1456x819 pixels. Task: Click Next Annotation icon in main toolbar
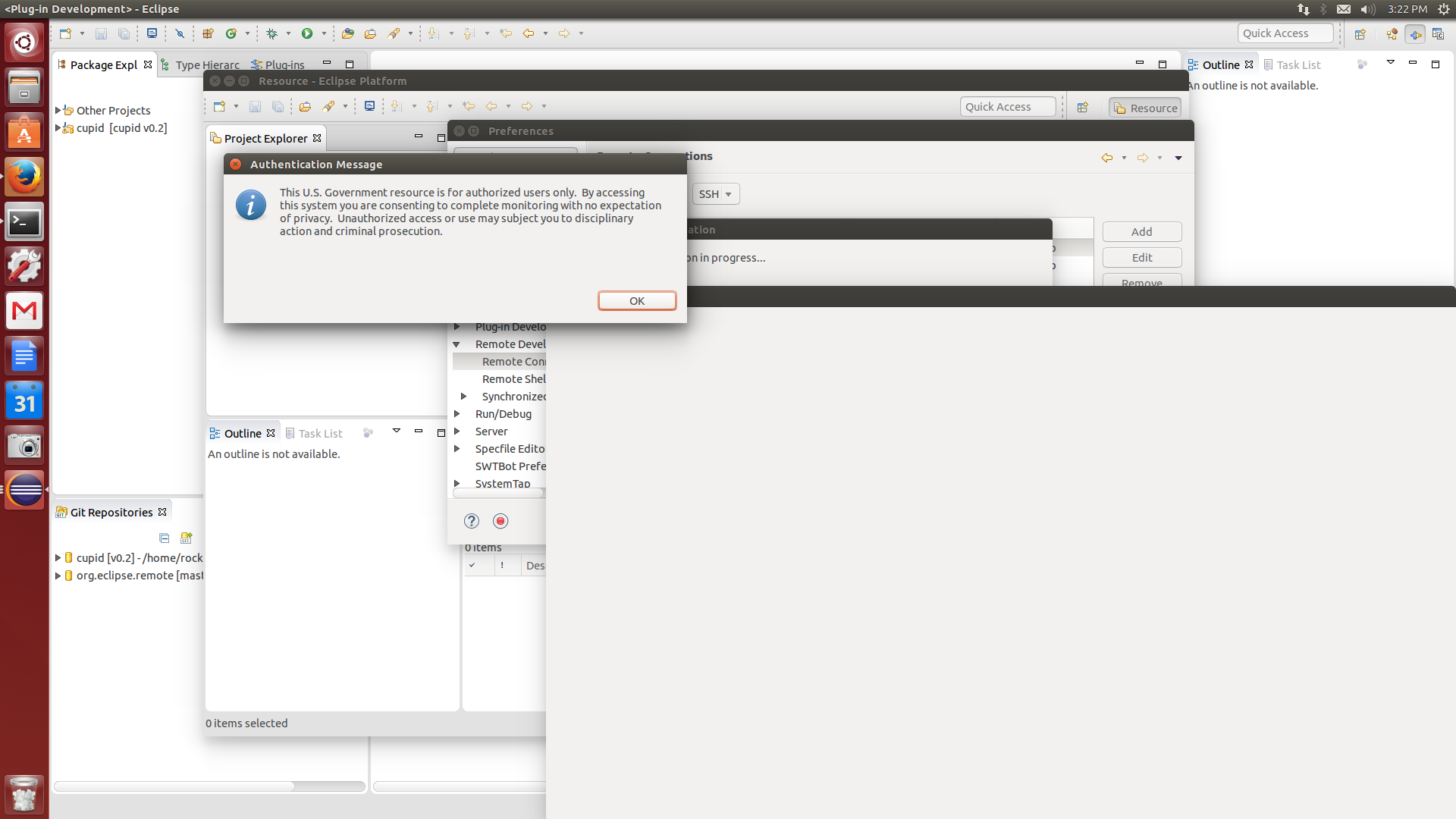[x=434, y=33]
